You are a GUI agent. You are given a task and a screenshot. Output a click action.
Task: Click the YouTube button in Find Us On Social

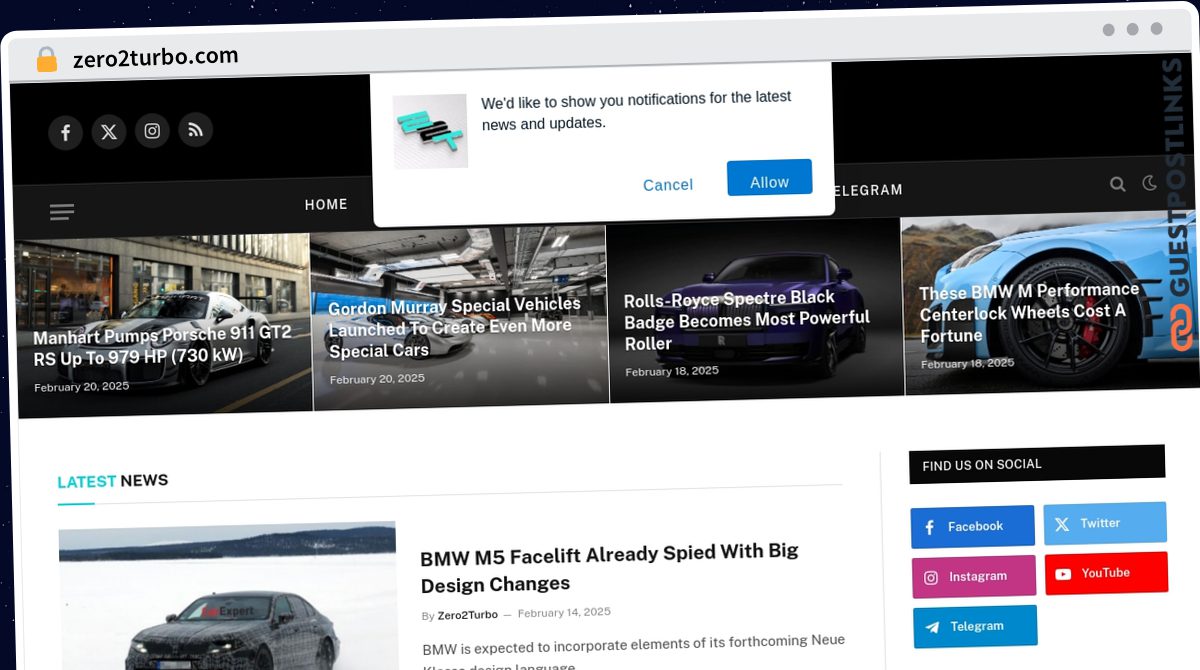pyautogui.click(x=1106, y=573)
